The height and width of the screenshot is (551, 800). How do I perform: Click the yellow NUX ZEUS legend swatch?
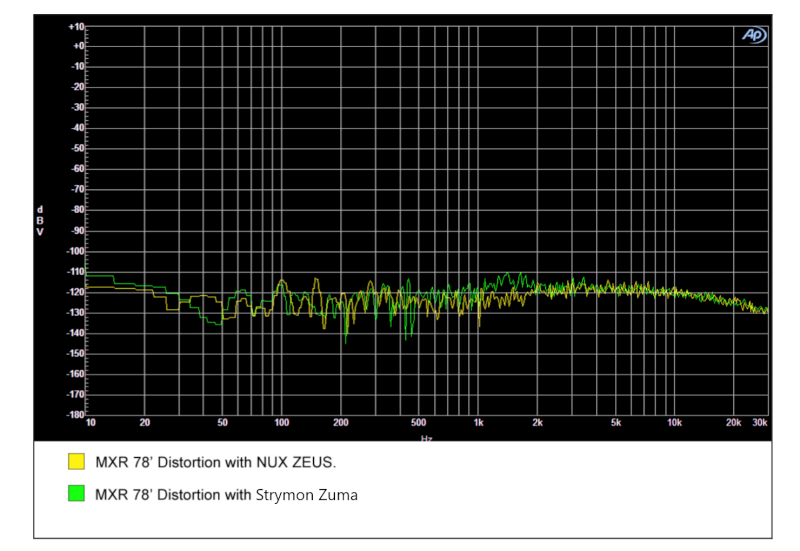76,462
